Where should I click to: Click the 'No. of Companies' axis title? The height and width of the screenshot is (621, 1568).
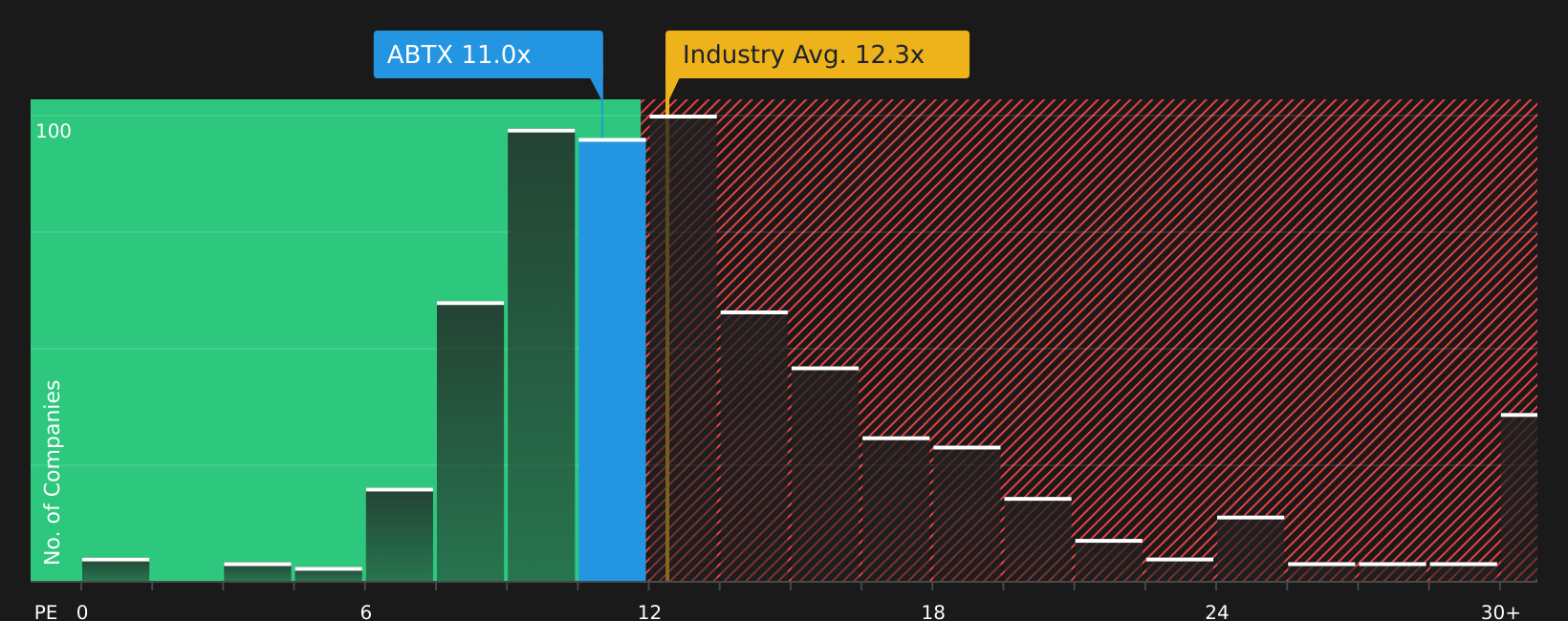click(x=53, y=472)
